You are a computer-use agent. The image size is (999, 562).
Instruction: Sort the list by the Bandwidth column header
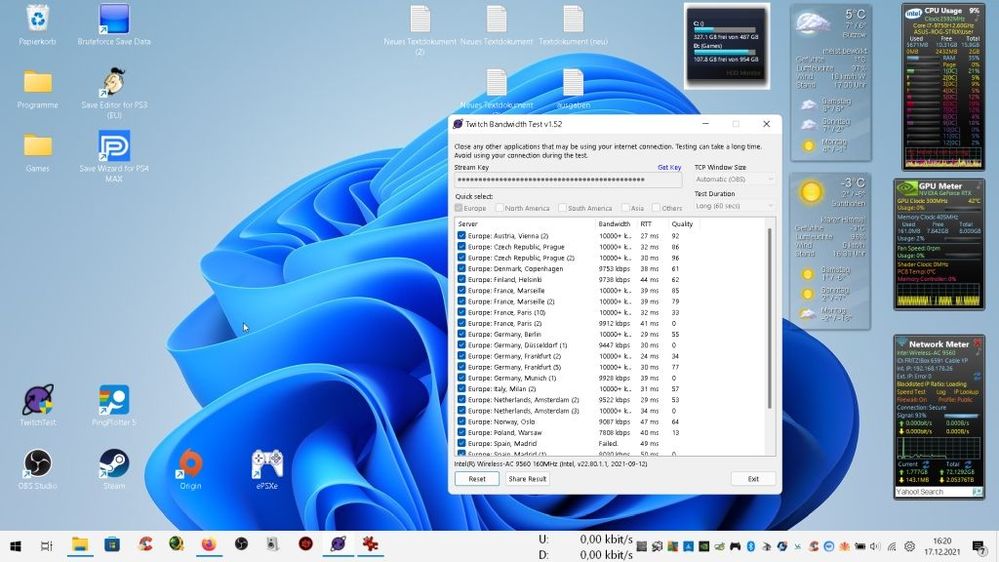coord(613,224)
